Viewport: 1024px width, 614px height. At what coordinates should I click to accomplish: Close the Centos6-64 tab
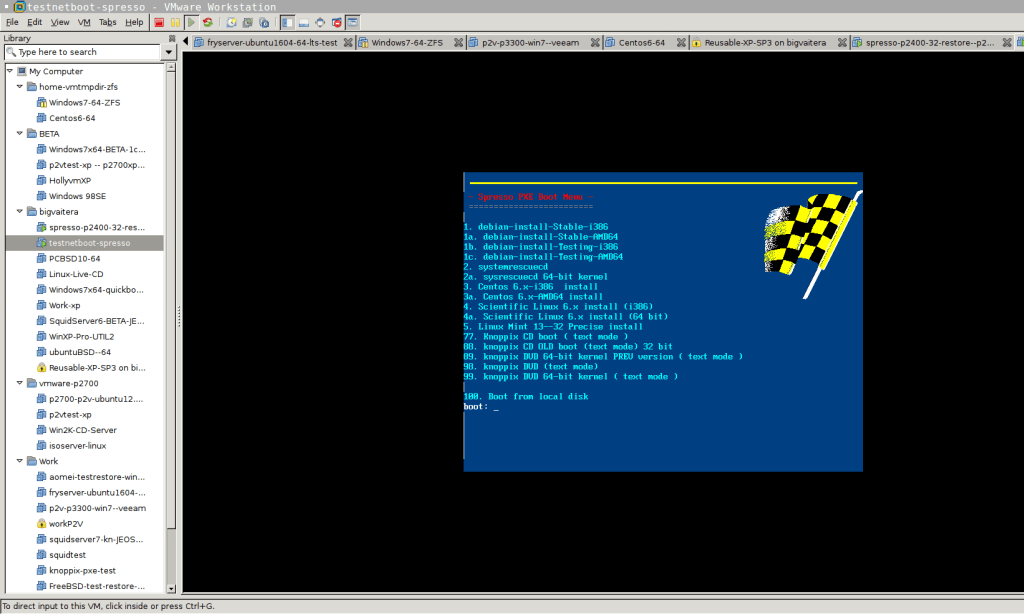click(681, 42)
